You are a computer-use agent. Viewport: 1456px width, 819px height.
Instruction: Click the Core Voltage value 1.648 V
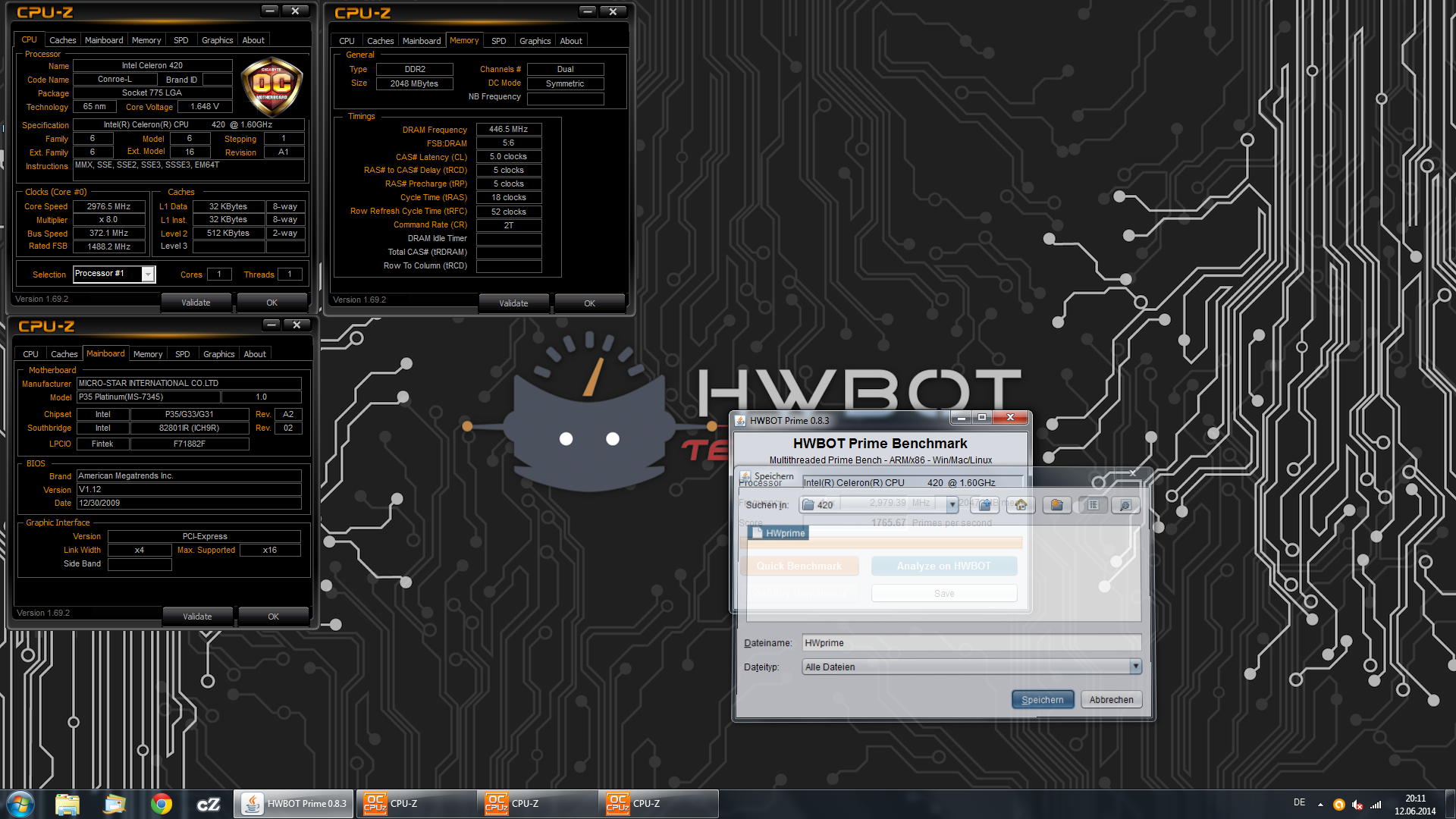pyautogui.click(x=205, y=107)
